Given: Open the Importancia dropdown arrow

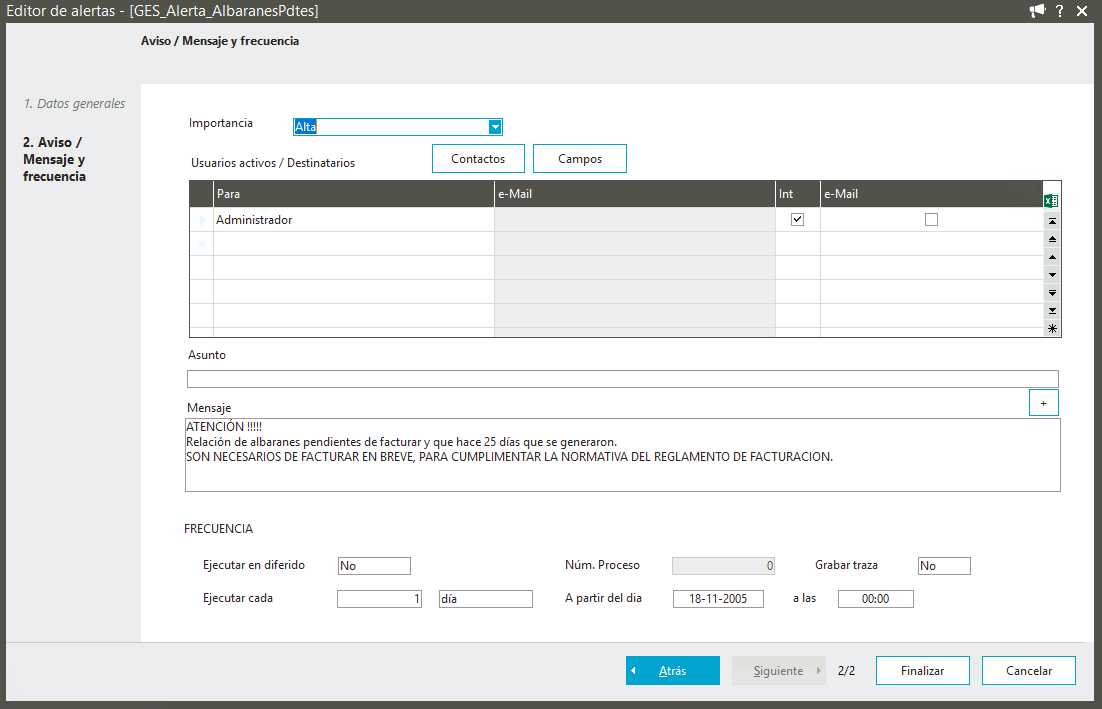Looking at the screenshot, I should 495,126.
